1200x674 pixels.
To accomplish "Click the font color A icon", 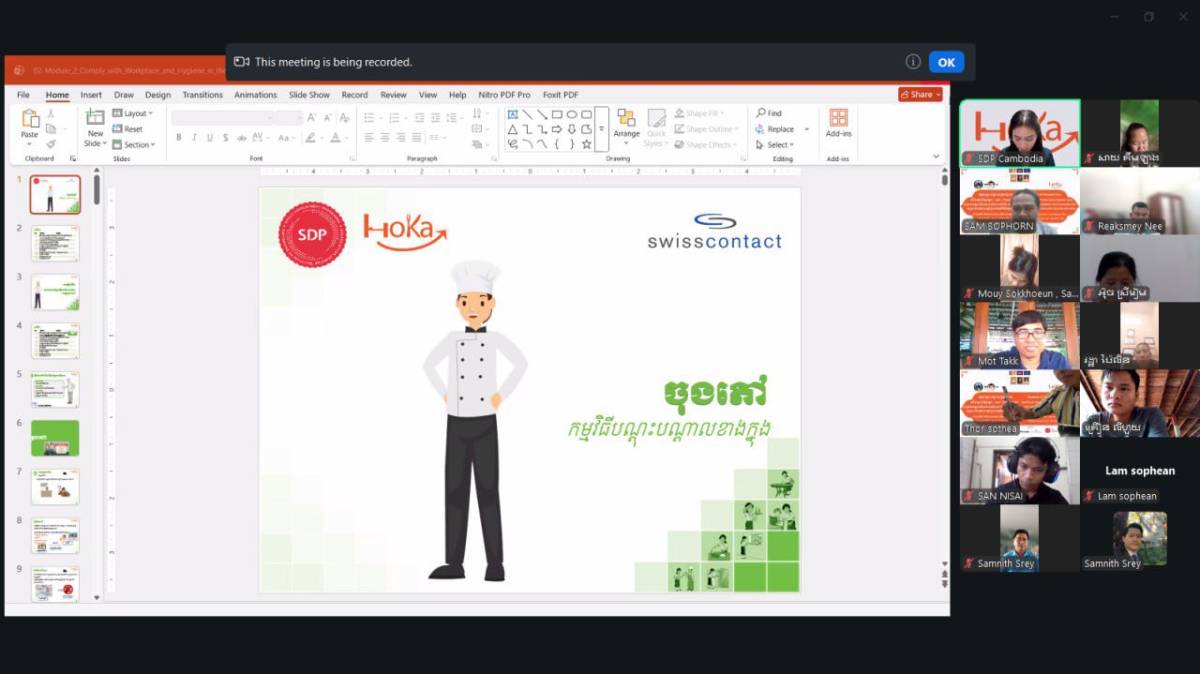I will coord(335,137).
